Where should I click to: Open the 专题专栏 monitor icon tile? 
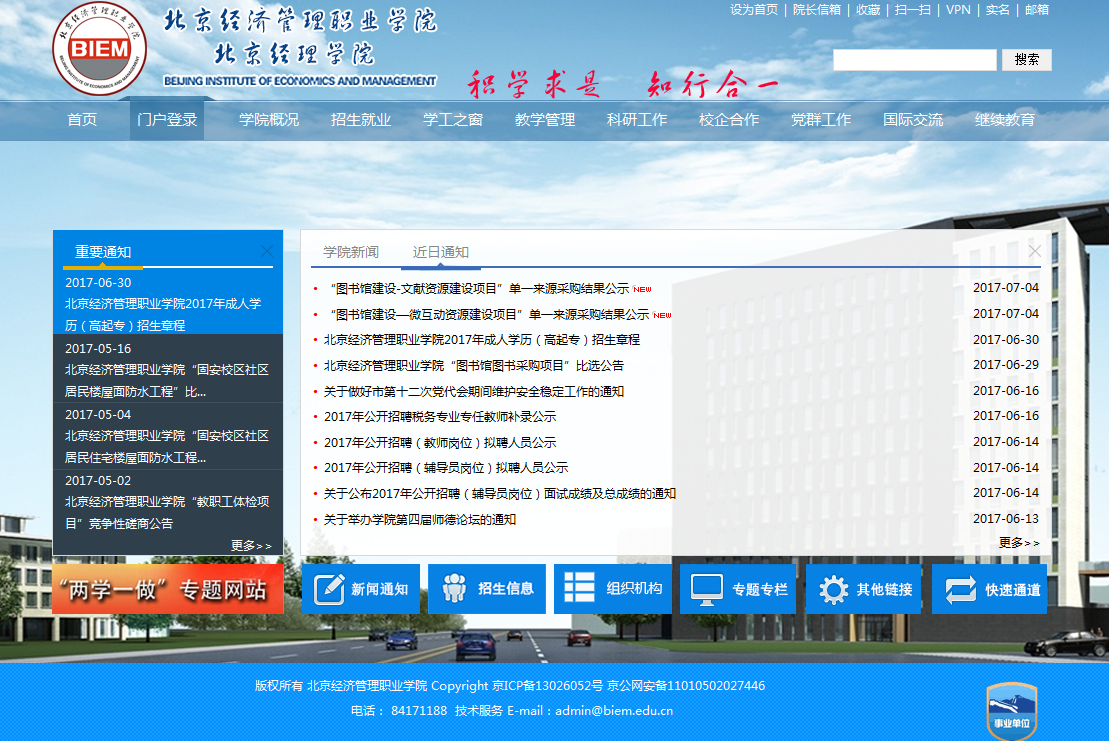coord(738,589)
